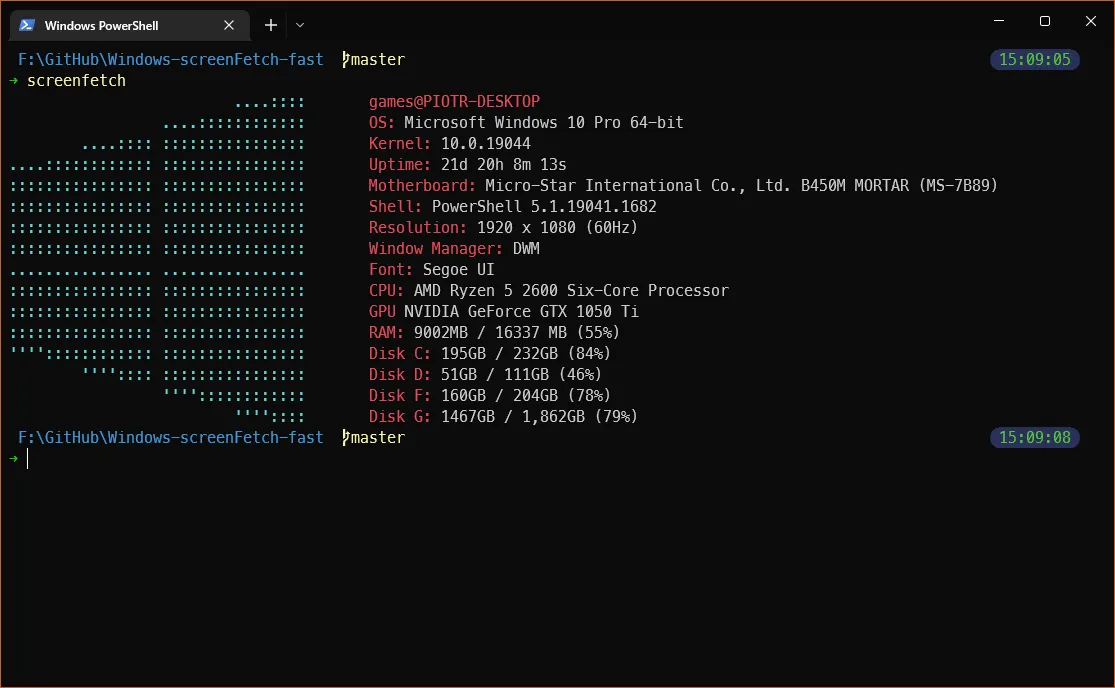Close the Windows Terminal window
The width and height of the screenshot is (1115, 688).
point(1090,21)
